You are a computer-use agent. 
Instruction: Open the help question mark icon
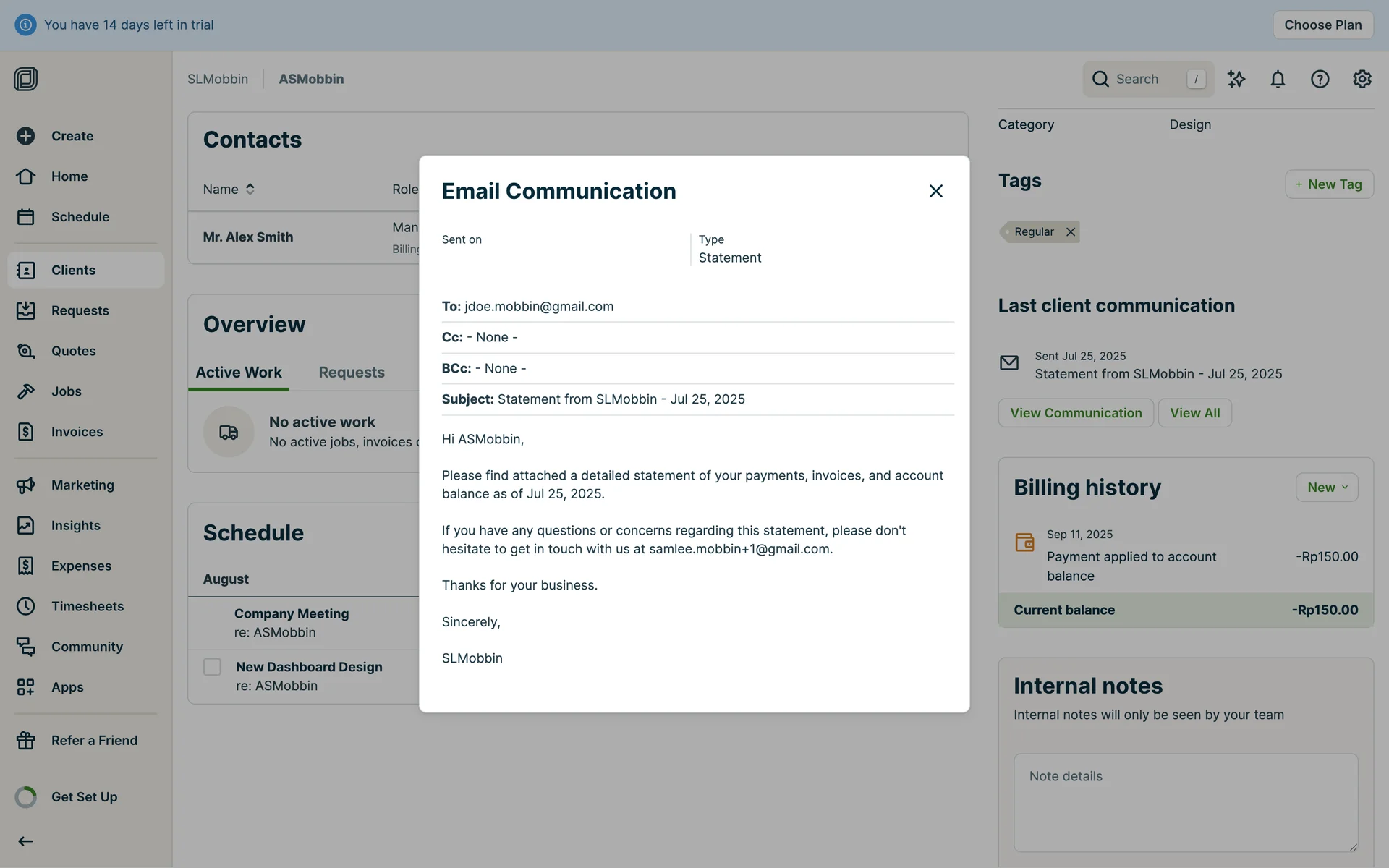(1320, 79)
